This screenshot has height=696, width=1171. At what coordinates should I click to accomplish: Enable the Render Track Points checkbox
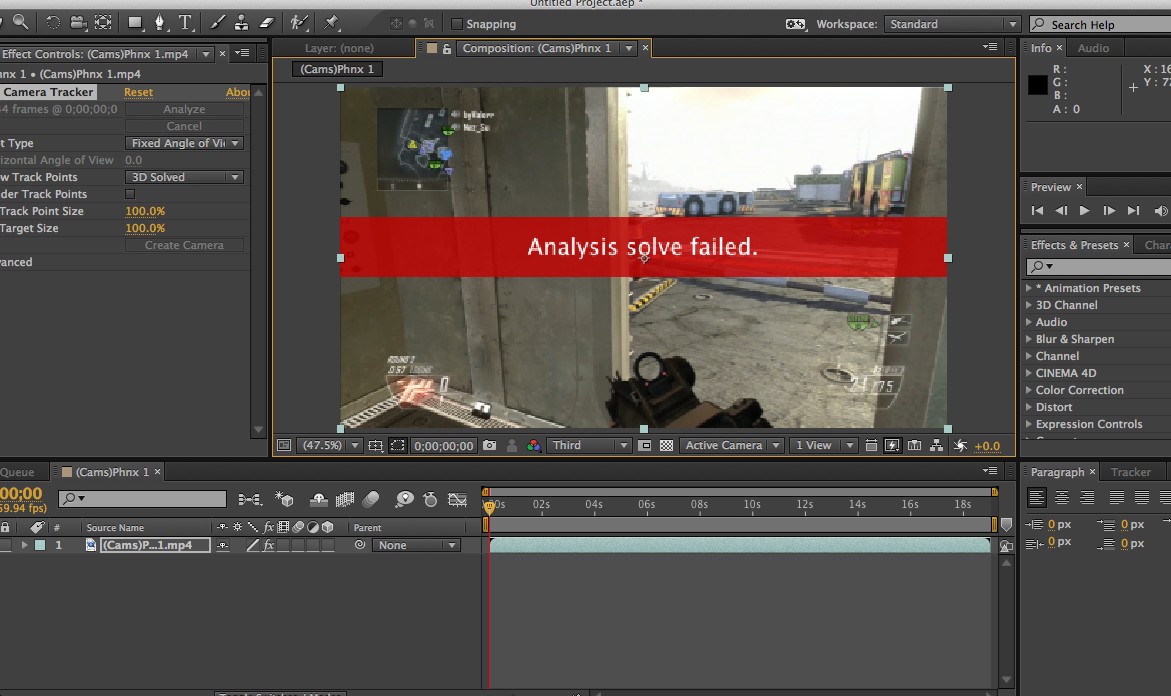pyautogui.click(x=130, y=194)
